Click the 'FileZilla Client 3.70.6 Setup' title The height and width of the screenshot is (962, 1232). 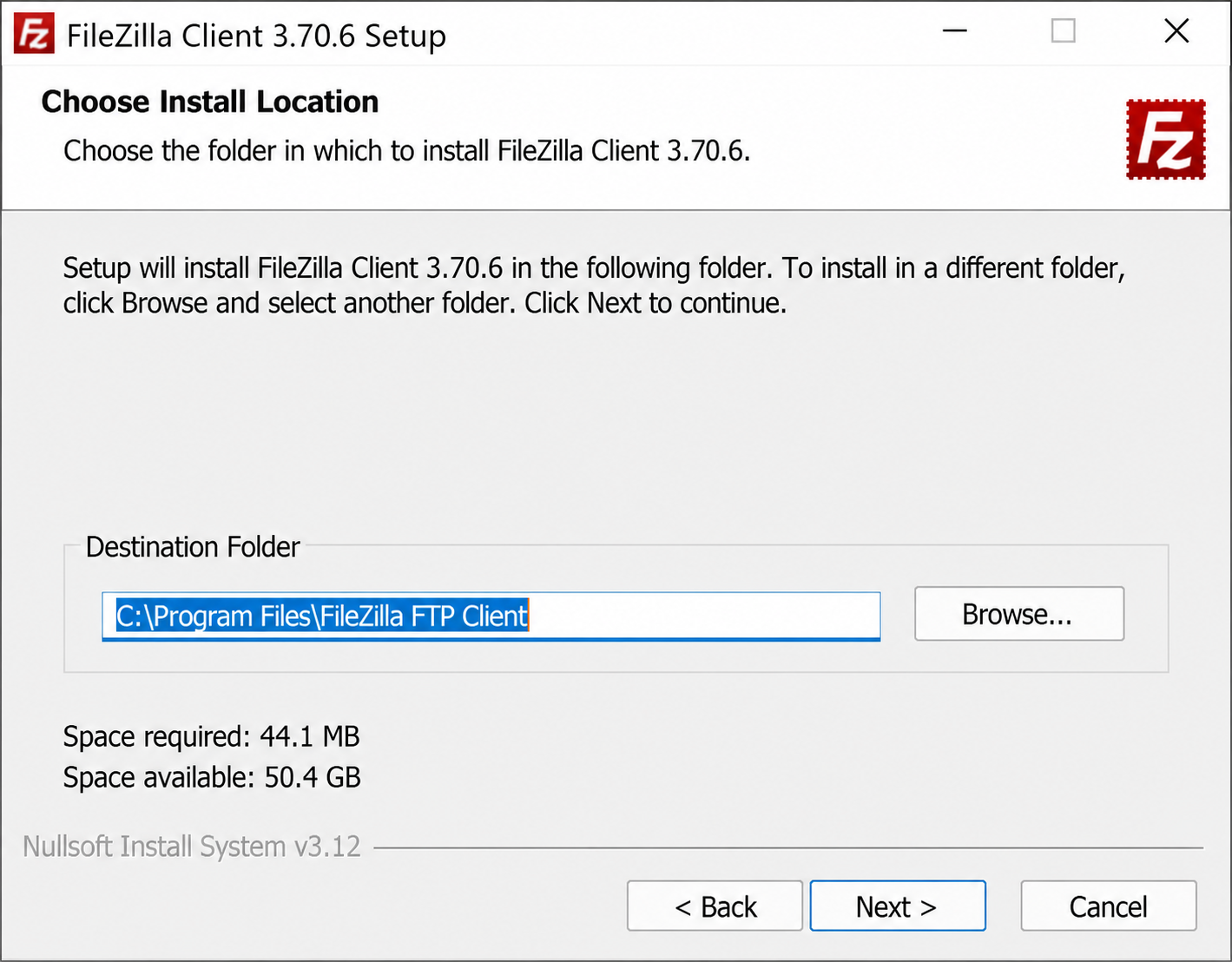point(256,36)
